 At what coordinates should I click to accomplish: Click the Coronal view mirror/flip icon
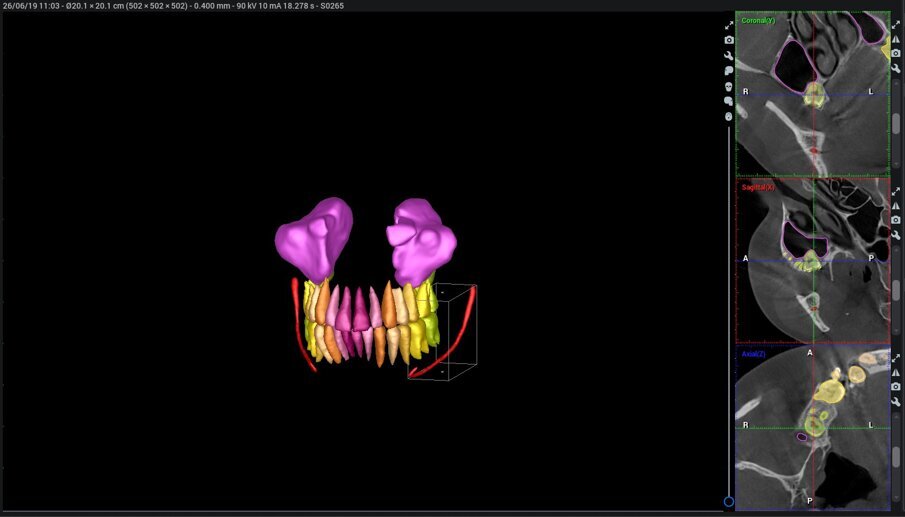(896, 39)
